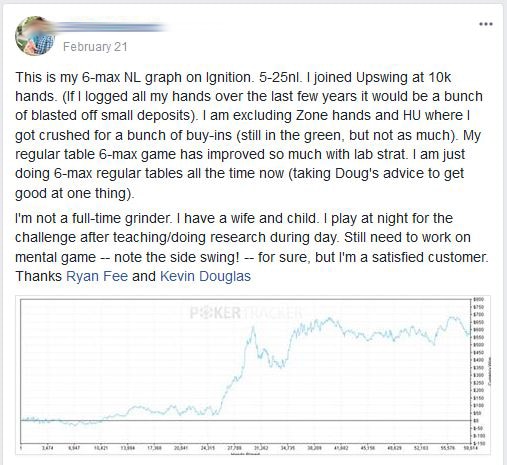
Task: Click the 10,421 hands x-axis label
Action: [x=100, y=449]
